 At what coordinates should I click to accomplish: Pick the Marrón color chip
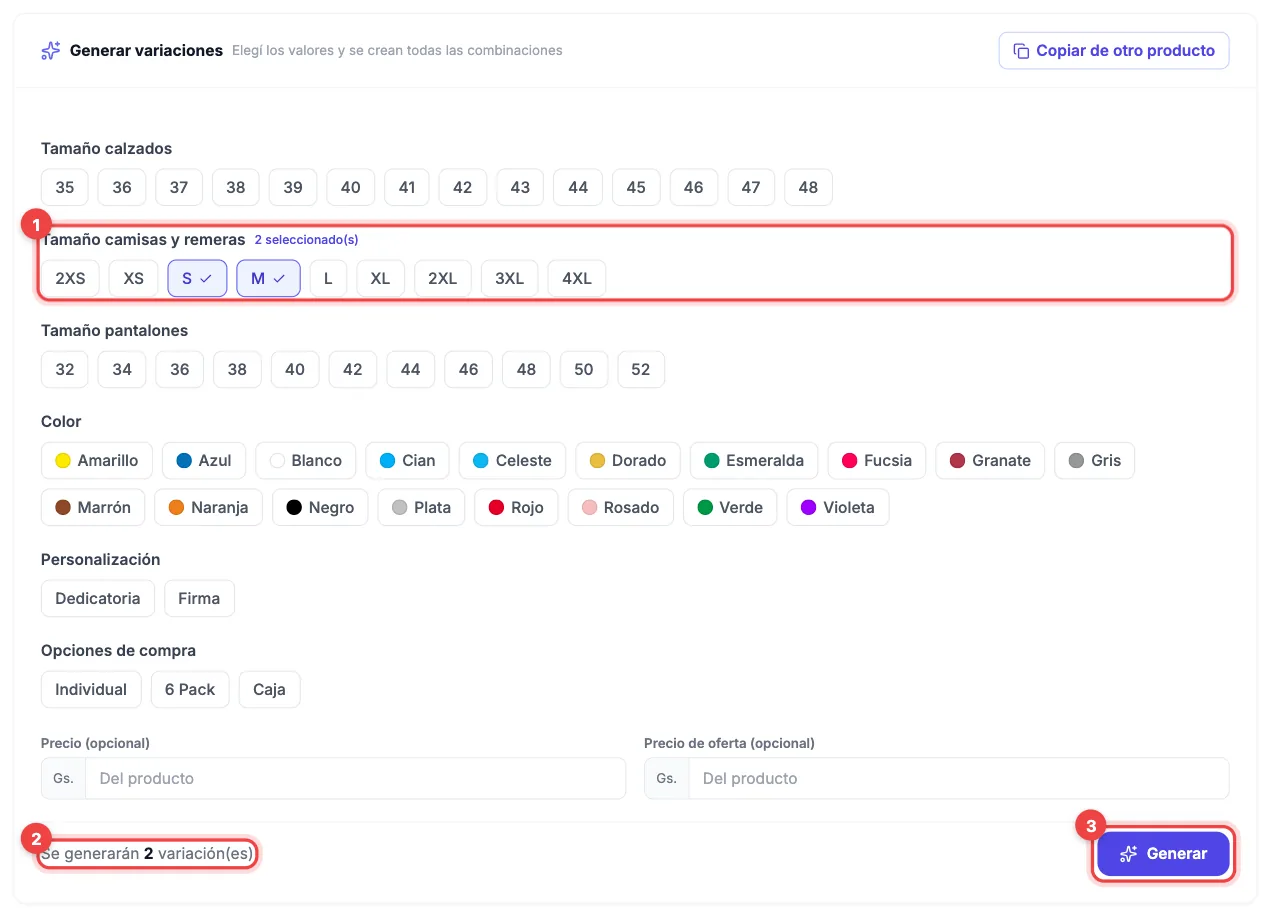(x=93, y=508)
